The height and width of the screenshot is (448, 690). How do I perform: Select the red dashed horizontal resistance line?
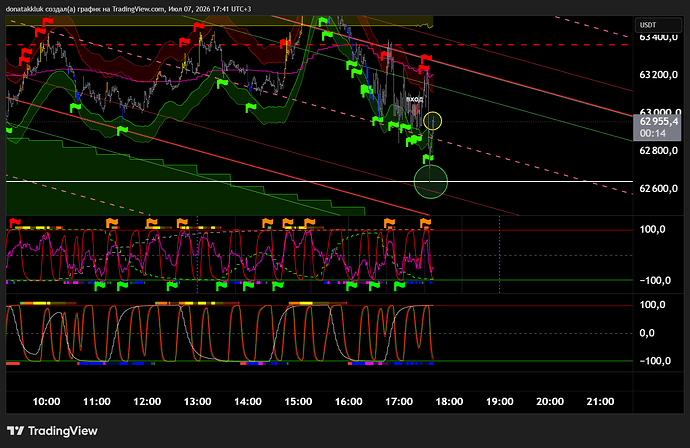pyautogui.click(x=319, y=45)
